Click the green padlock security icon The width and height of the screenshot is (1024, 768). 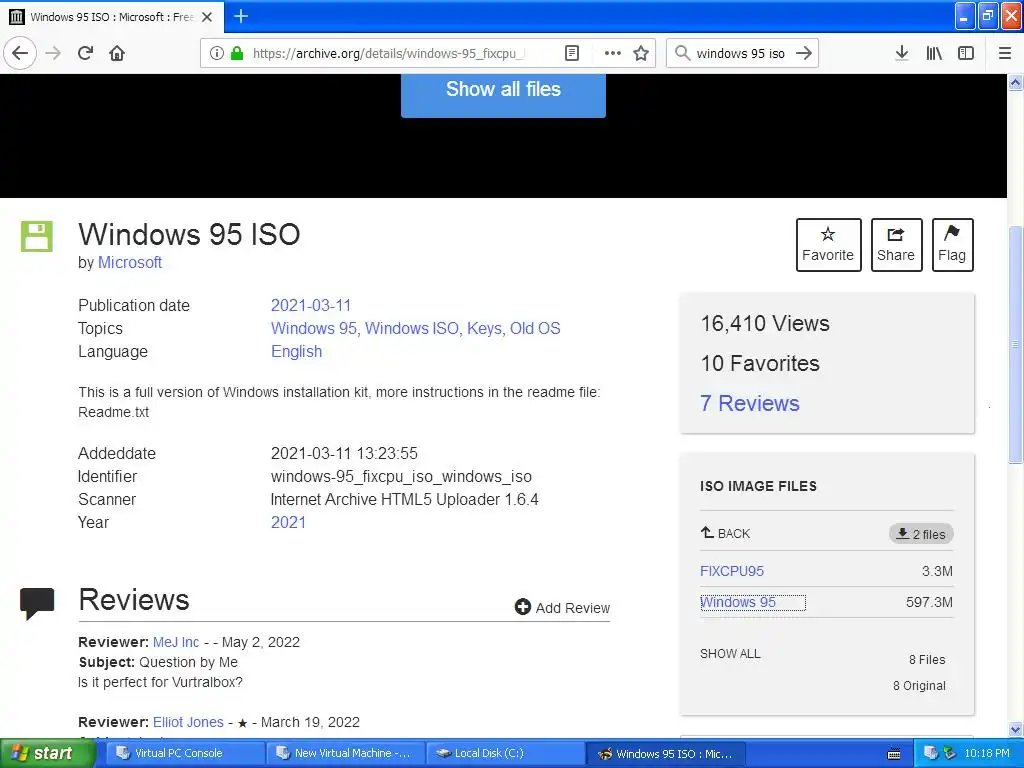point(237,53)
